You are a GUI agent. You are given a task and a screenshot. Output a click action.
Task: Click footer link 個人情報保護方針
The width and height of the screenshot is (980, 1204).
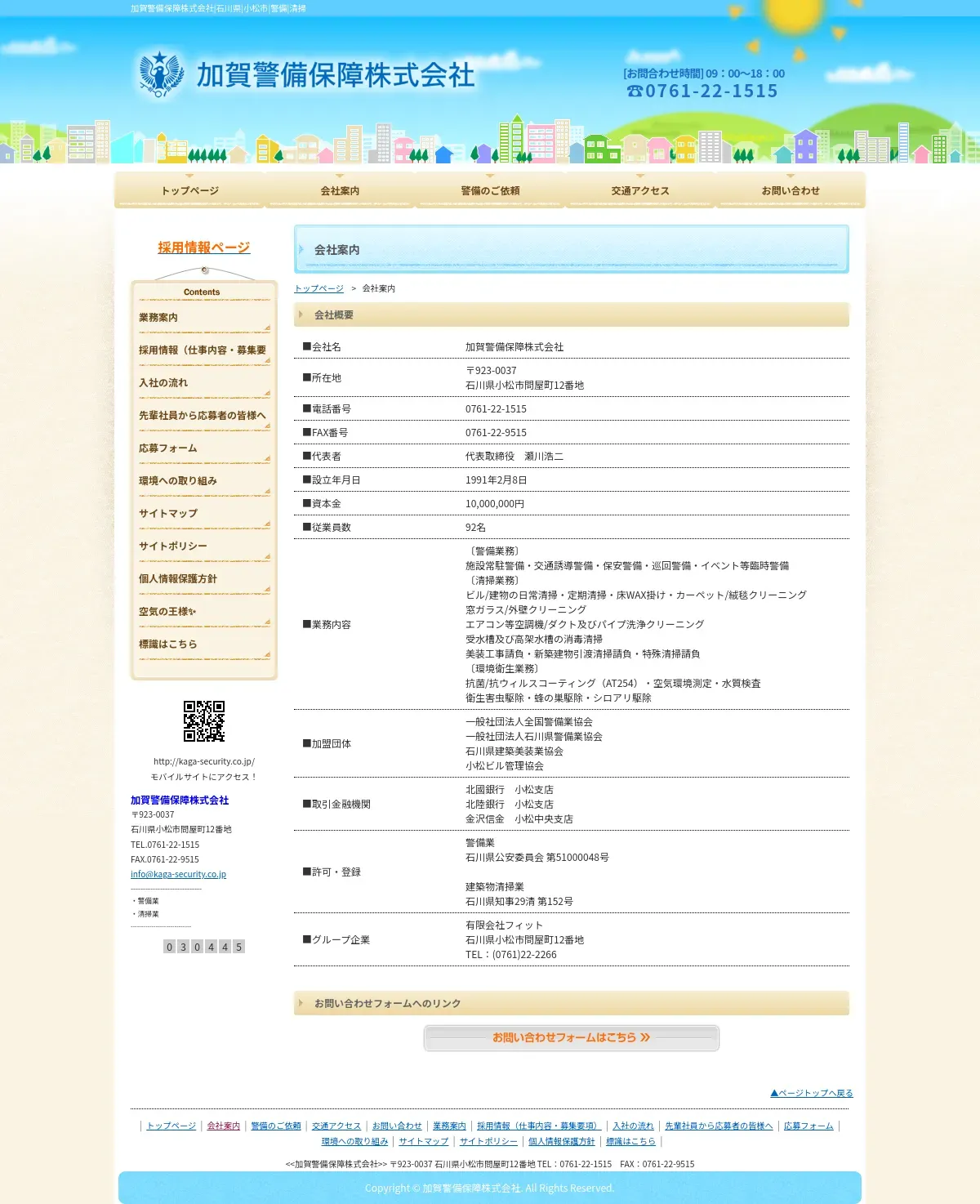(x=562, y=1141)
